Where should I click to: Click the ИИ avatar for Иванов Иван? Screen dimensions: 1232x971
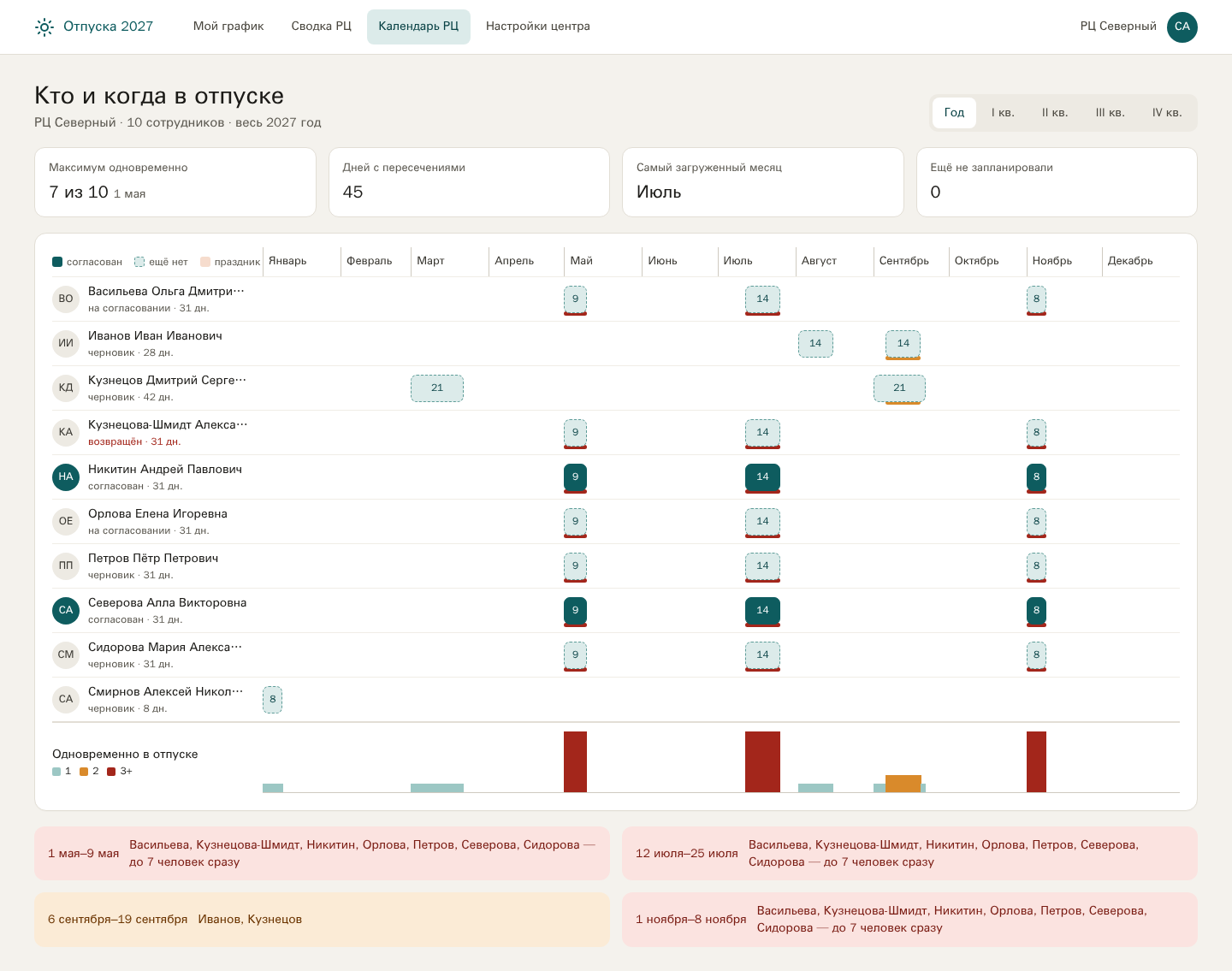(x=66, y=343)
